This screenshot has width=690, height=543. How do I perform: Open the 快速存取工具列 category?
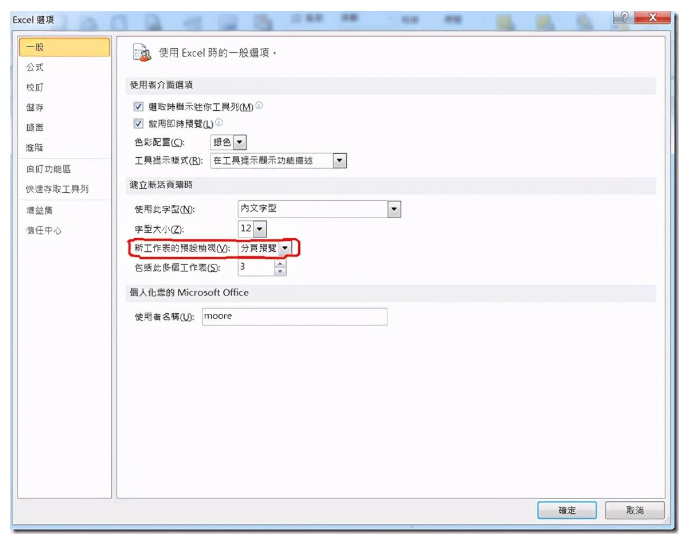[x=57, y=189]
